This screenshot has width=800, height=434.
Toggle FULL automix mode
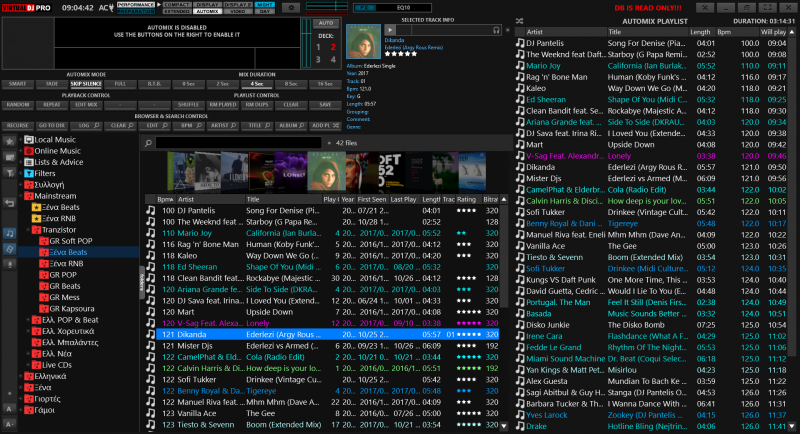[x=120, y=84]
